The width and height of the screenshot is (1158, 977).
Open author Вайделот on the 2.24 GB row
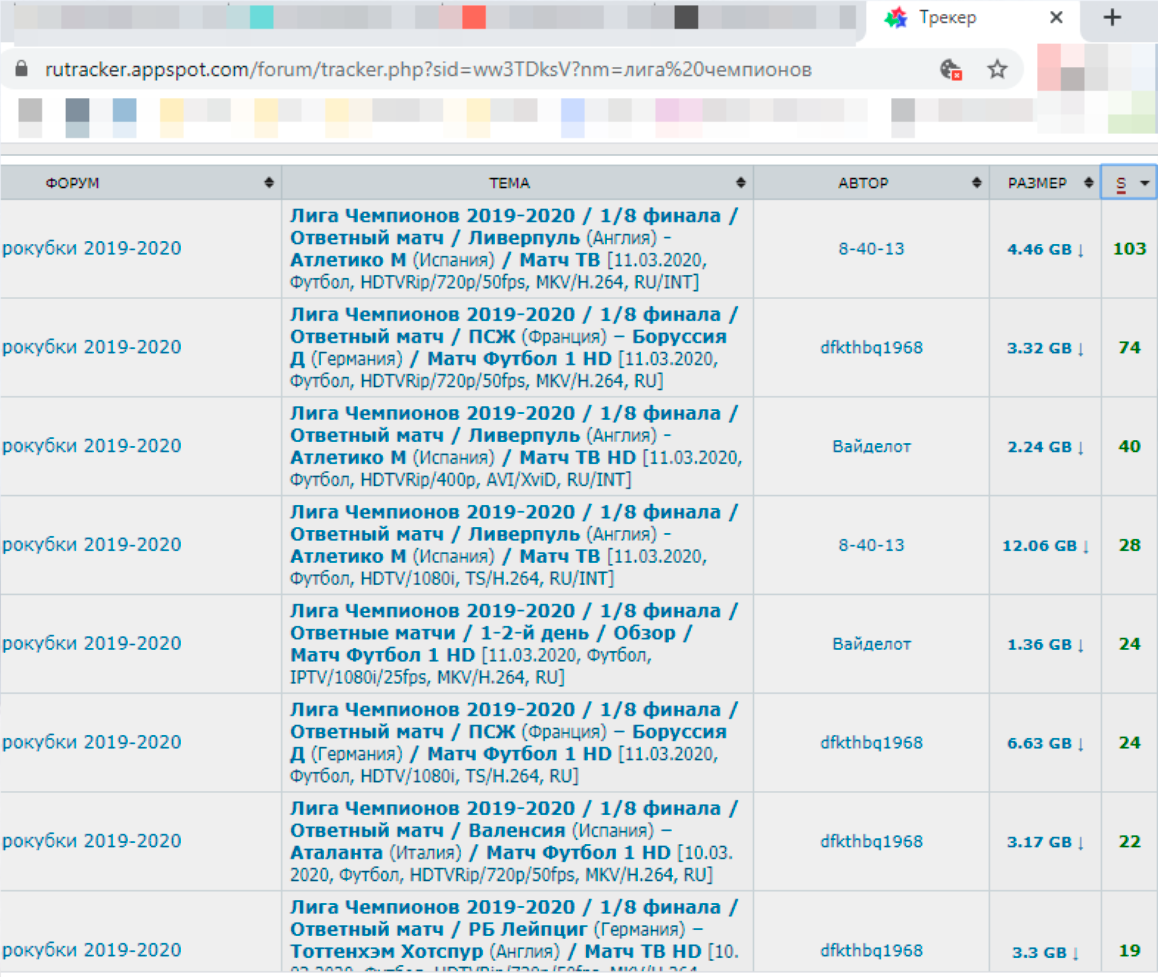(x=871, y=447)
